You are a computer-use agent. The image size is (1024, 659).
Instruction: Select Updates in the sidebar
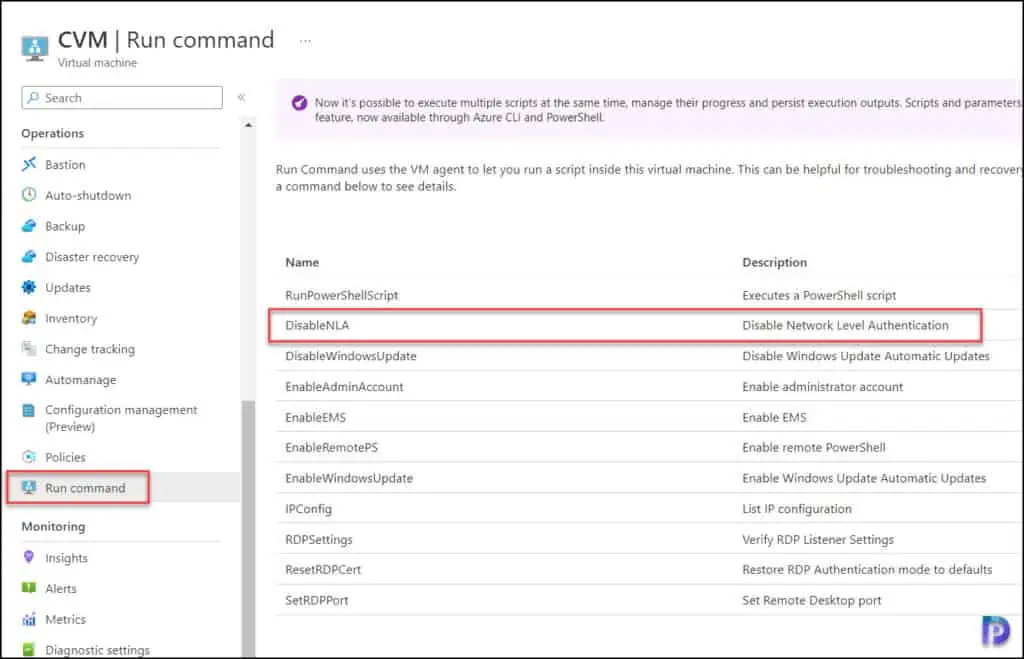pos(68,287)
